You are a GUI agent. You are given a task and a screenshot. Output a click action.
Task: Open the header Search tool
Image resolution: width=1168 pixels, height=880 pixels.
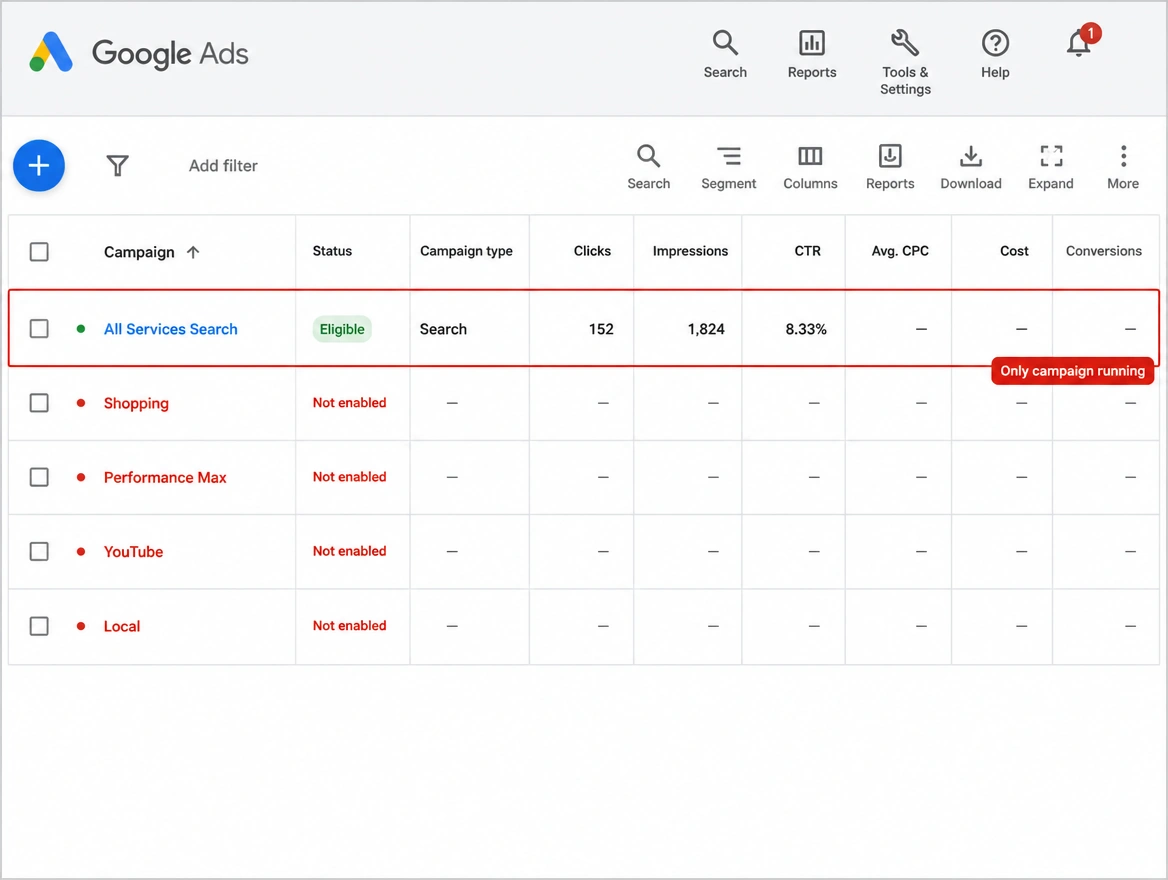[x=725, y=54]
